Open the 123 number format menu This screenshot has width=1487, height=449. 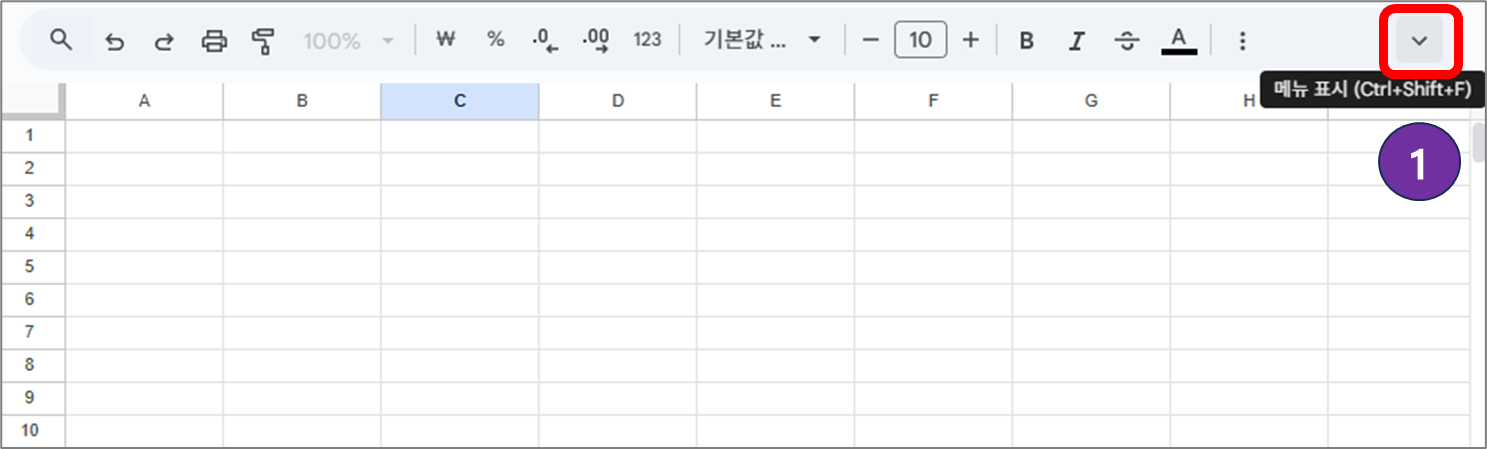click(x=648, y=40)
